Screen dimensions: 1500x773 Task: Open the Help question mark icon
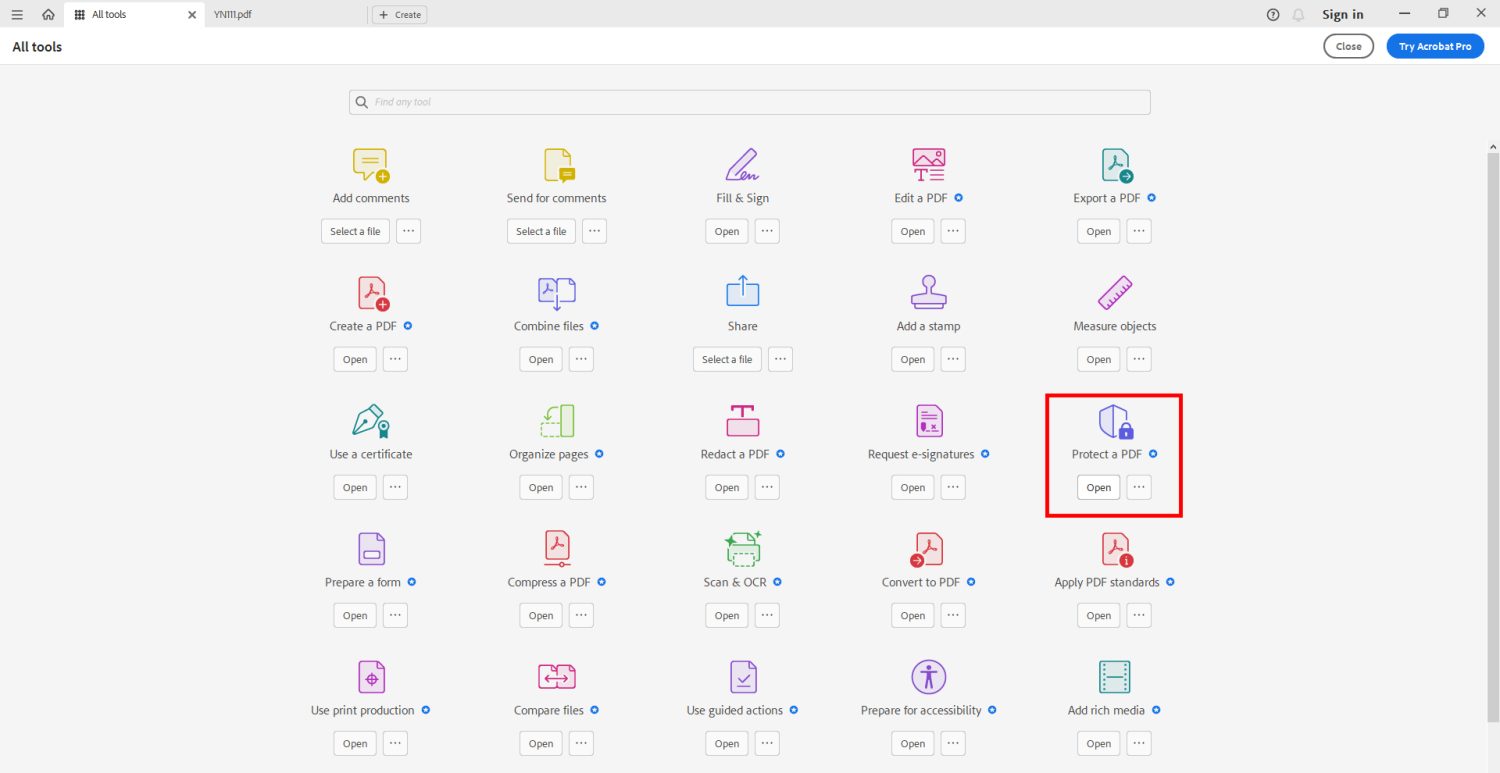click(x=1273, y=15)
